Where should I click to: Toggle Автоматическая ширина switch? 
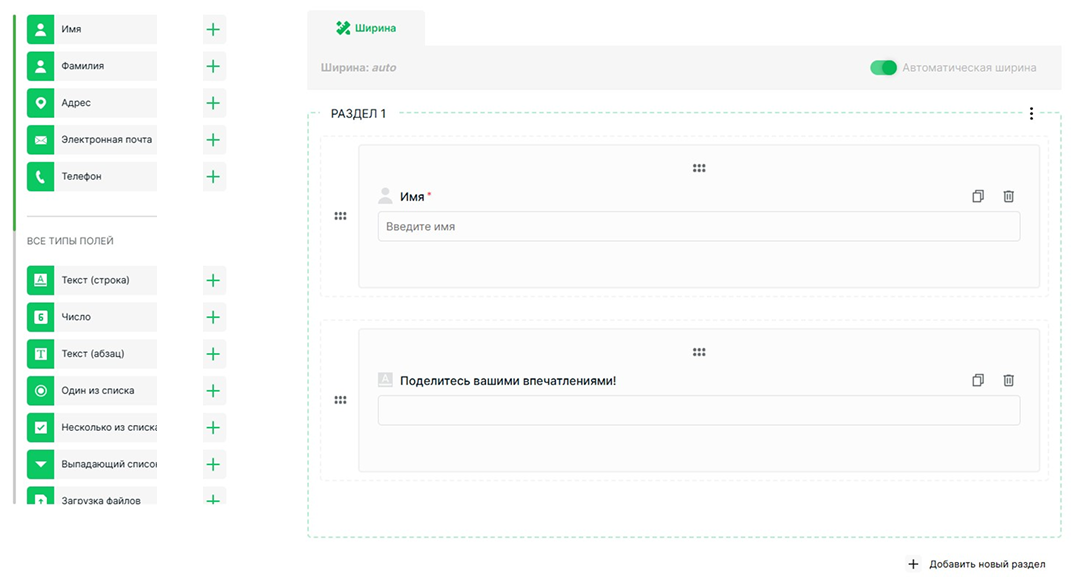point(883,68)
